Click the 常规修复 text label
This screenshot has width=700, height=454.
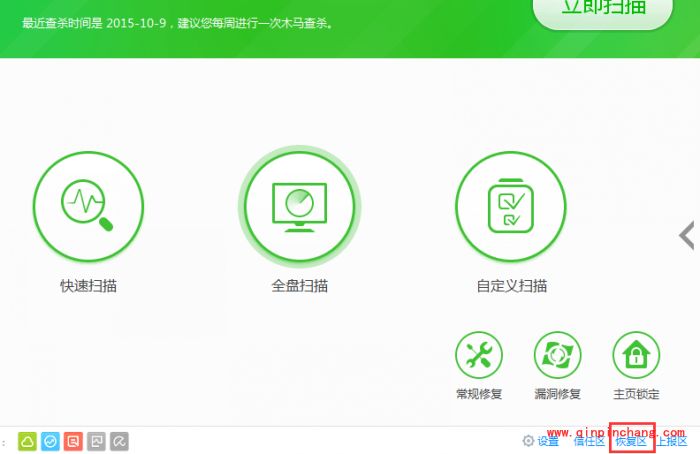(479, 394)
